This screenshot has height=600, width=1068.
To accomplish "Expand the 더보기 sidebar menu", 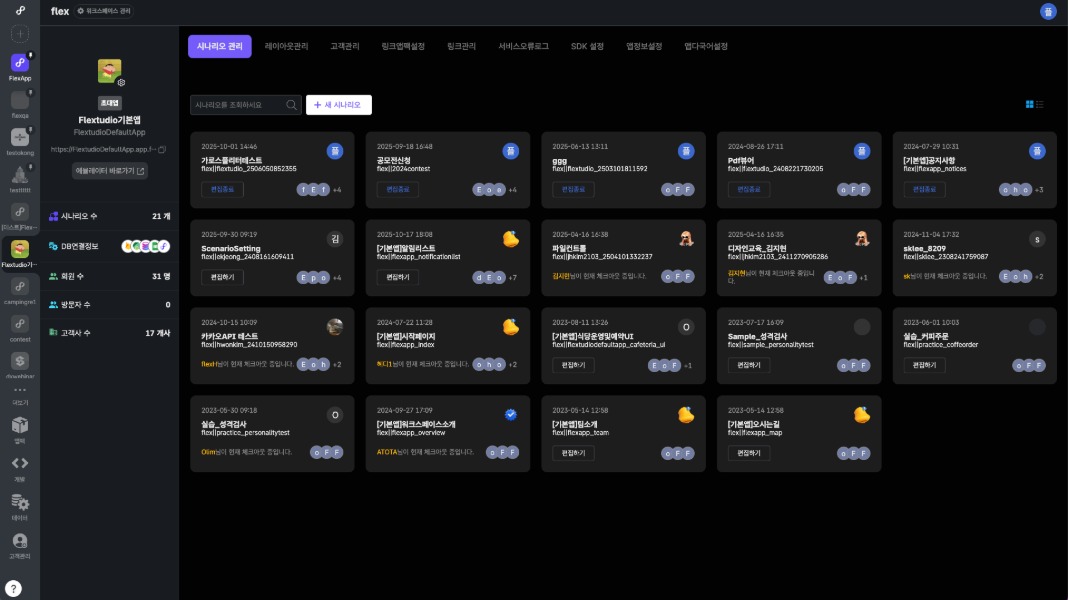I will [x=20, y=392].
